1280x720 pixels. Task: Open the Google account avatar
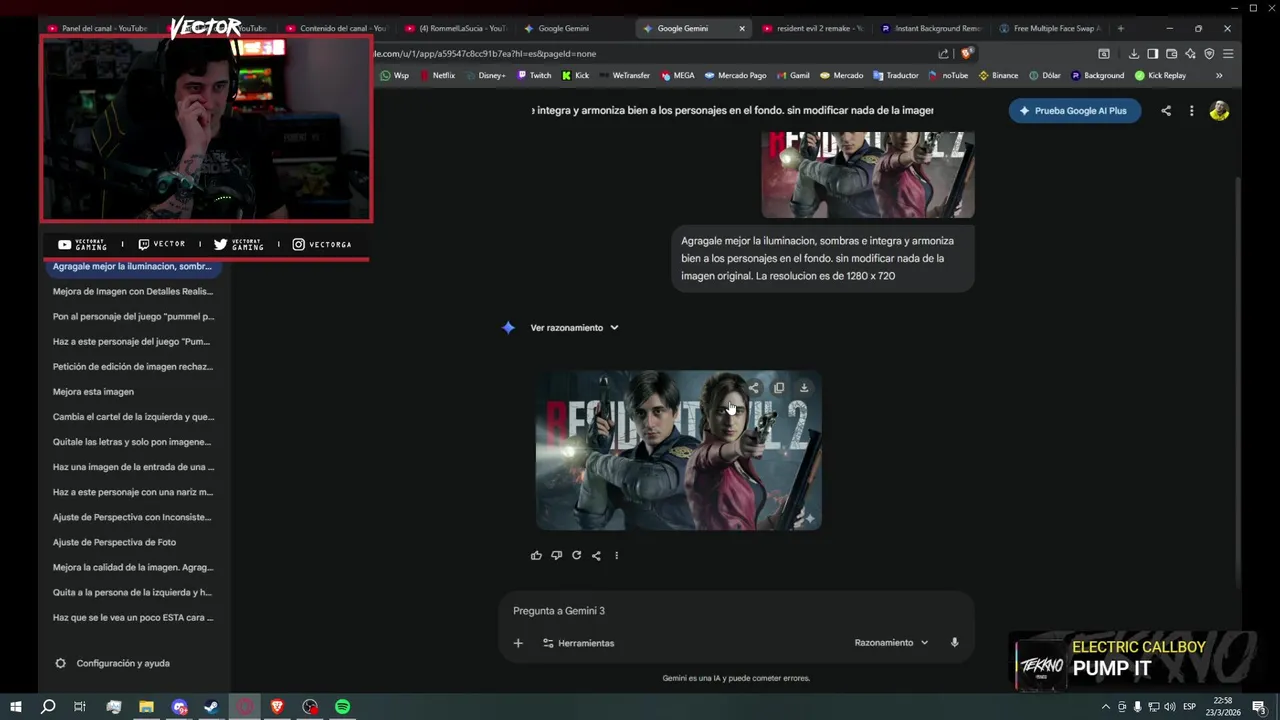coord(1219,111)
